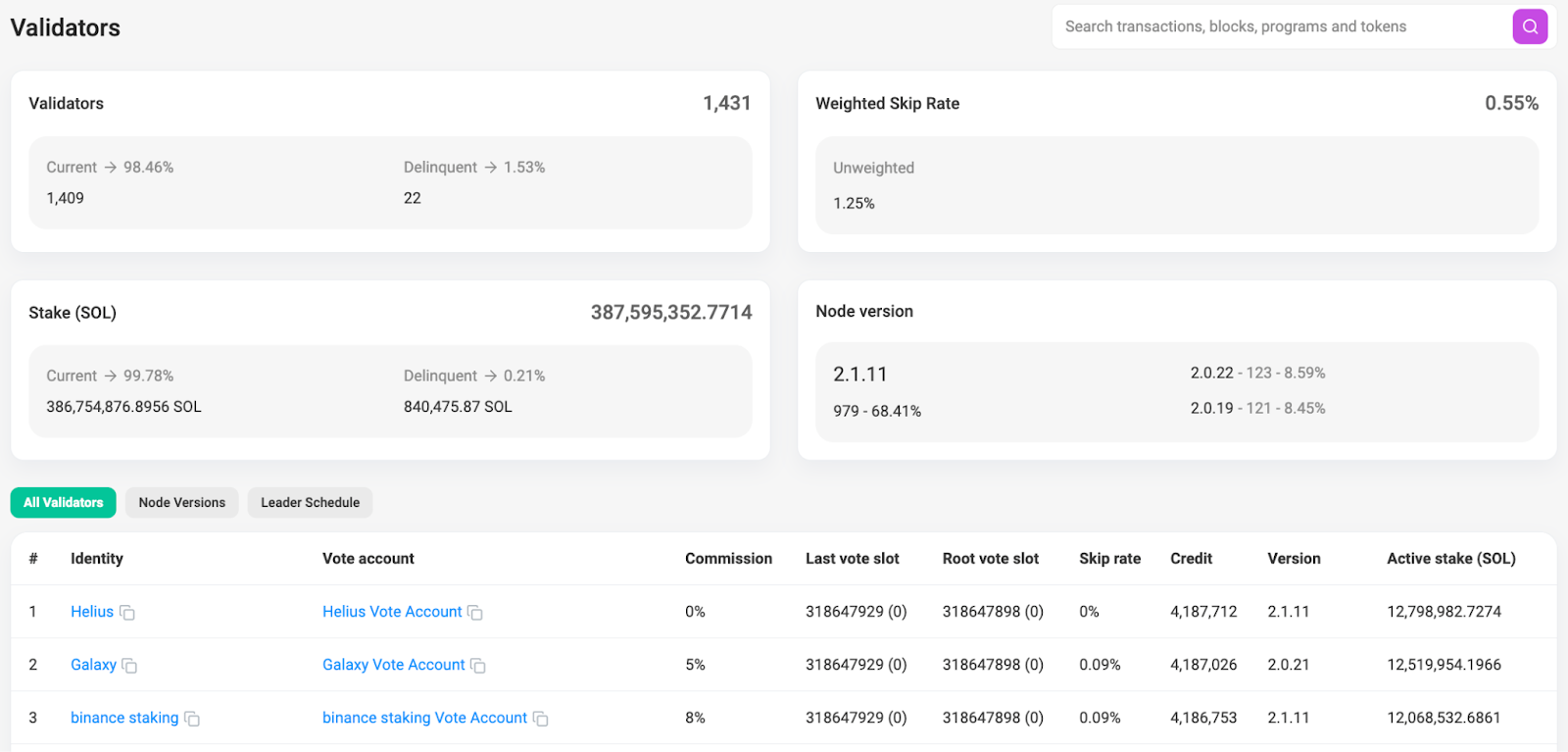Viewport: 1568px width, 752px height.
Task: Copy the Galaxy Vote Account address
Action: point(478,666)
